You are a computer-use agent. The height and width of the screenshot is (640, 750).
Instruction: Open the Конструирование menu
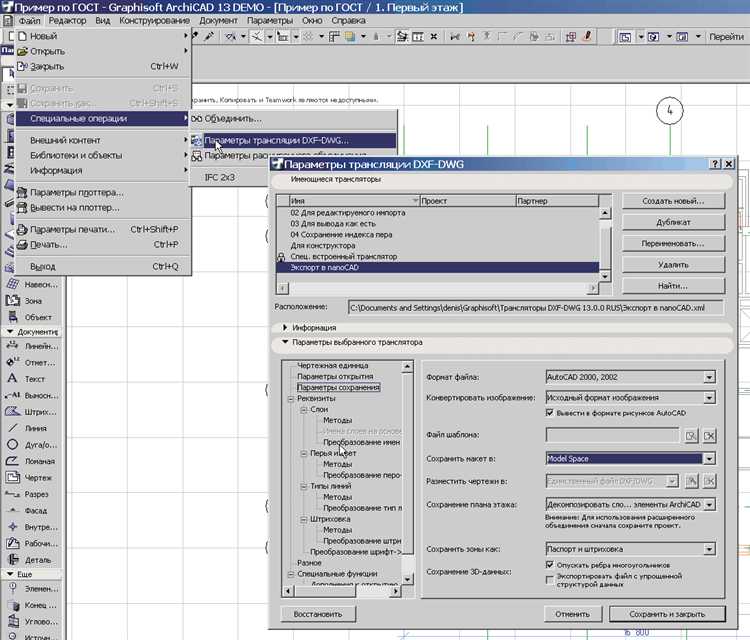click(154, 21)
